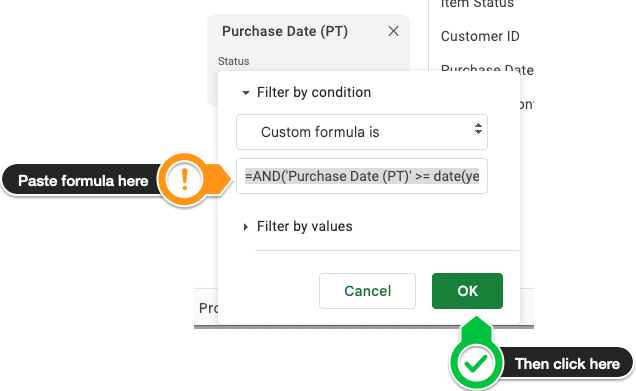Click the dropdown stepper arrows icon
The height and width of the screenshot is (391, 636).
(478, 129)
